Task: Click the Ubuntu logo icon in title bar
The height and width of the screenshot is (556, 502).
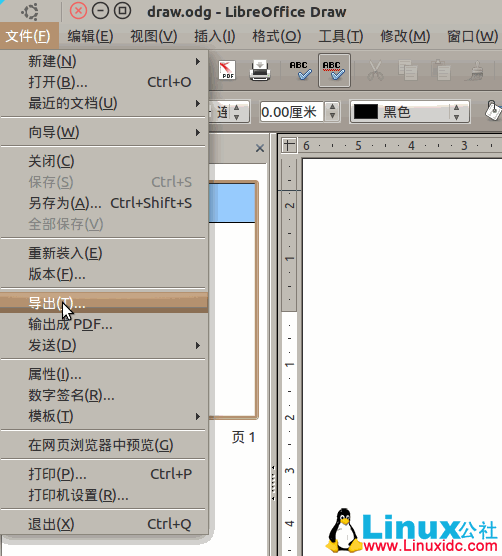Action: tap(29, 12)
